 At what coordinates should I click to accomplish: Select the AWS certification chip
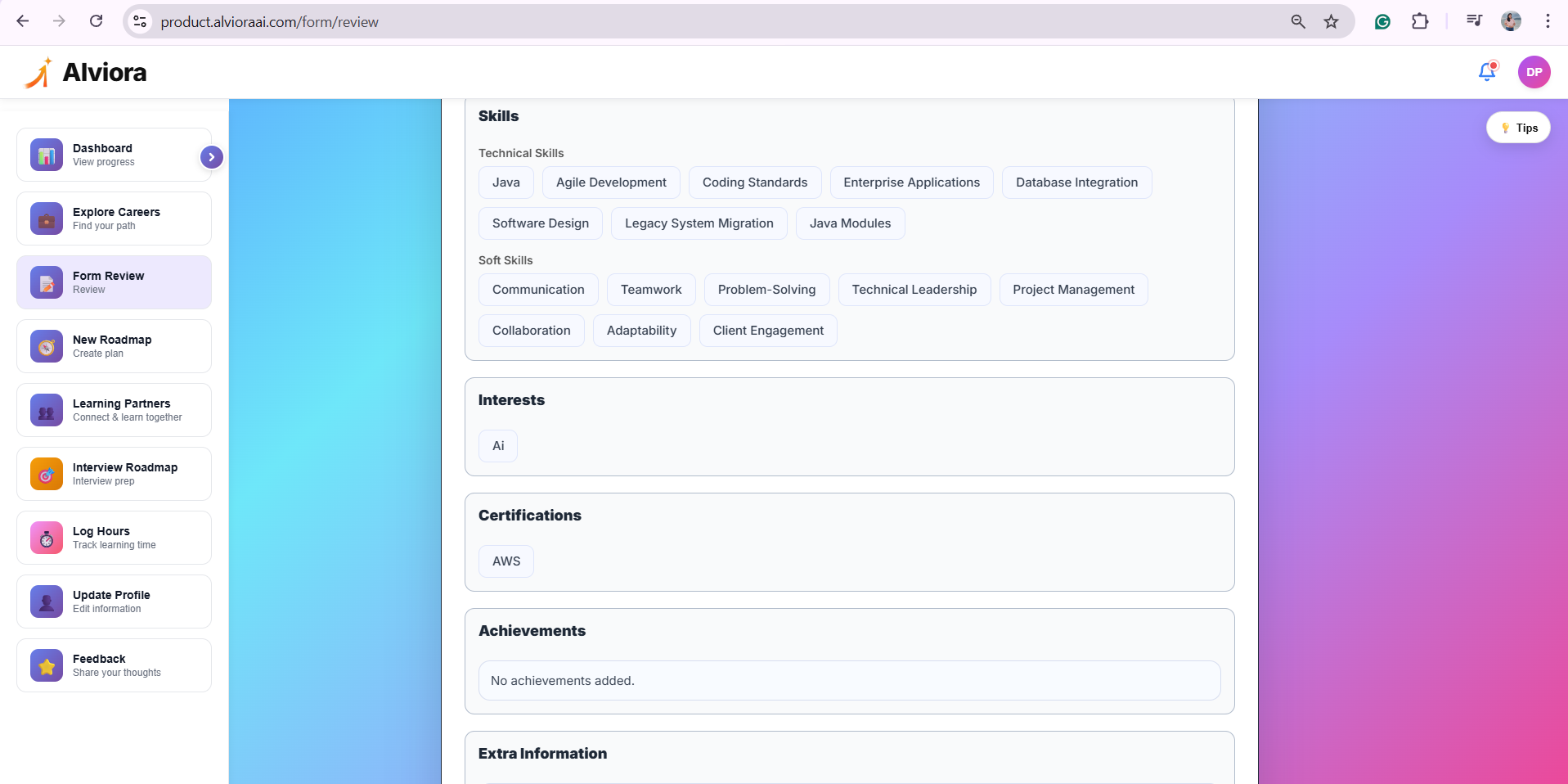click(506, 561)
